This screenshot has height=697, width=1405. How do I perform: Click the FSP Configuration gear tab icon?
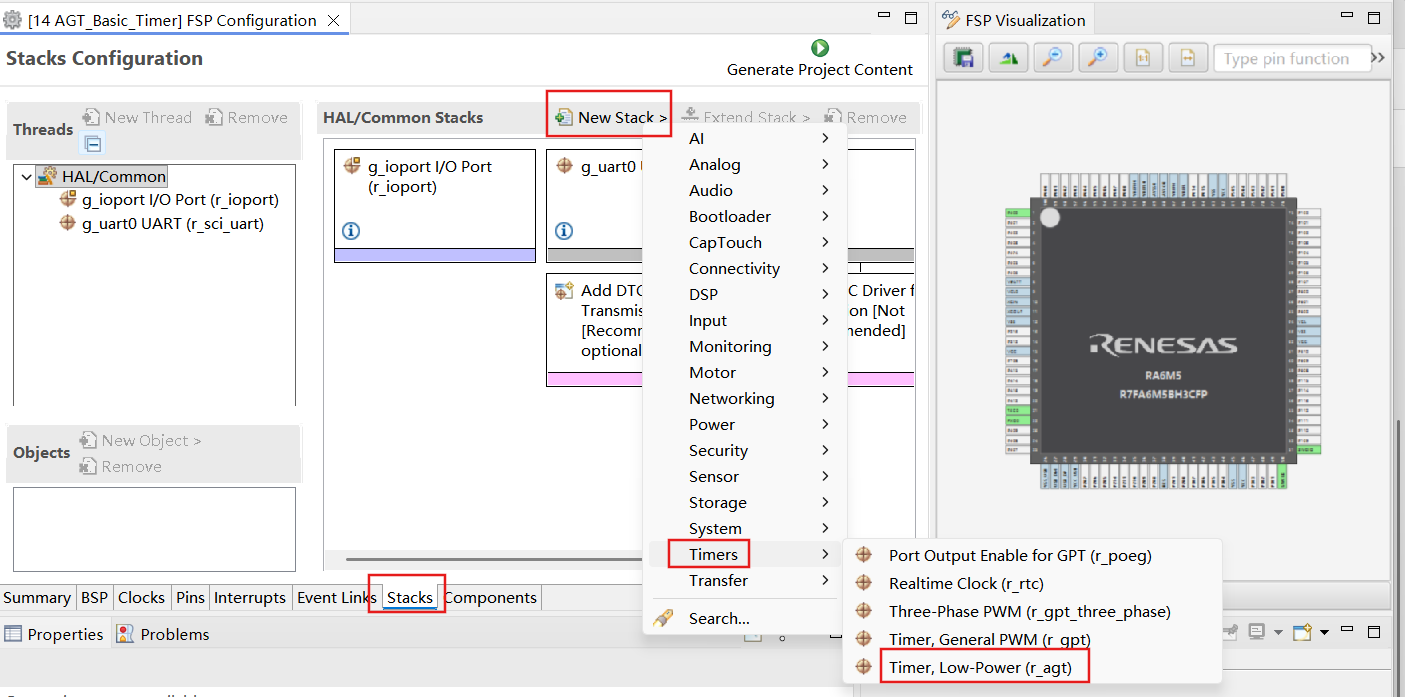coord(12,20)
